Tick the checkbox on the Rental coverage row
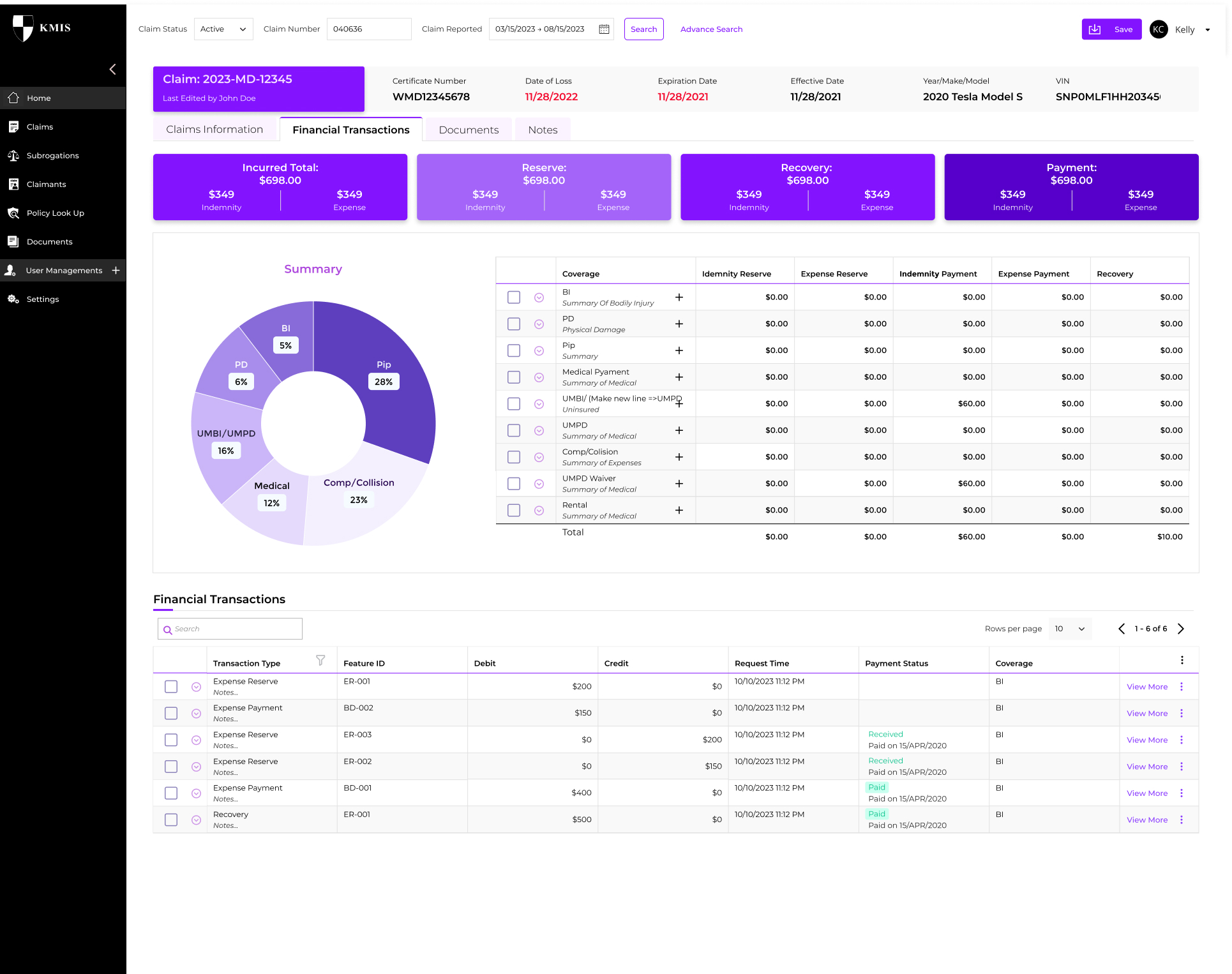The image size is (1232, 974). (513, 510)
